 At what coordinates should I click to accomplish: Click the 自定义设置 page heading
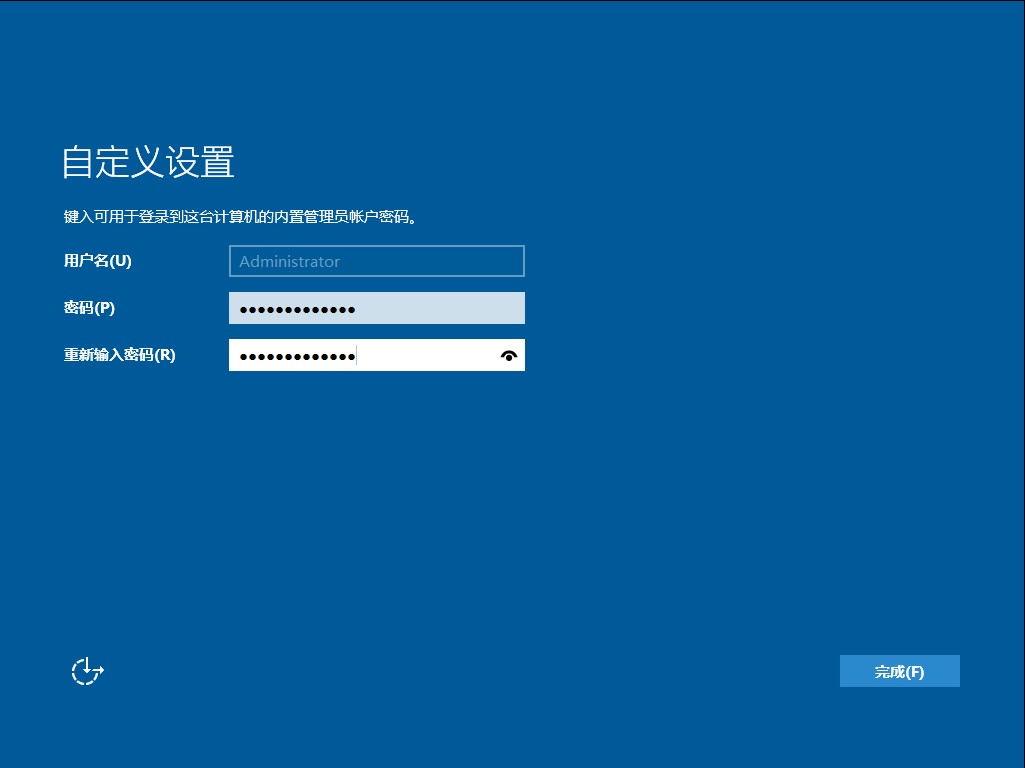148,162
